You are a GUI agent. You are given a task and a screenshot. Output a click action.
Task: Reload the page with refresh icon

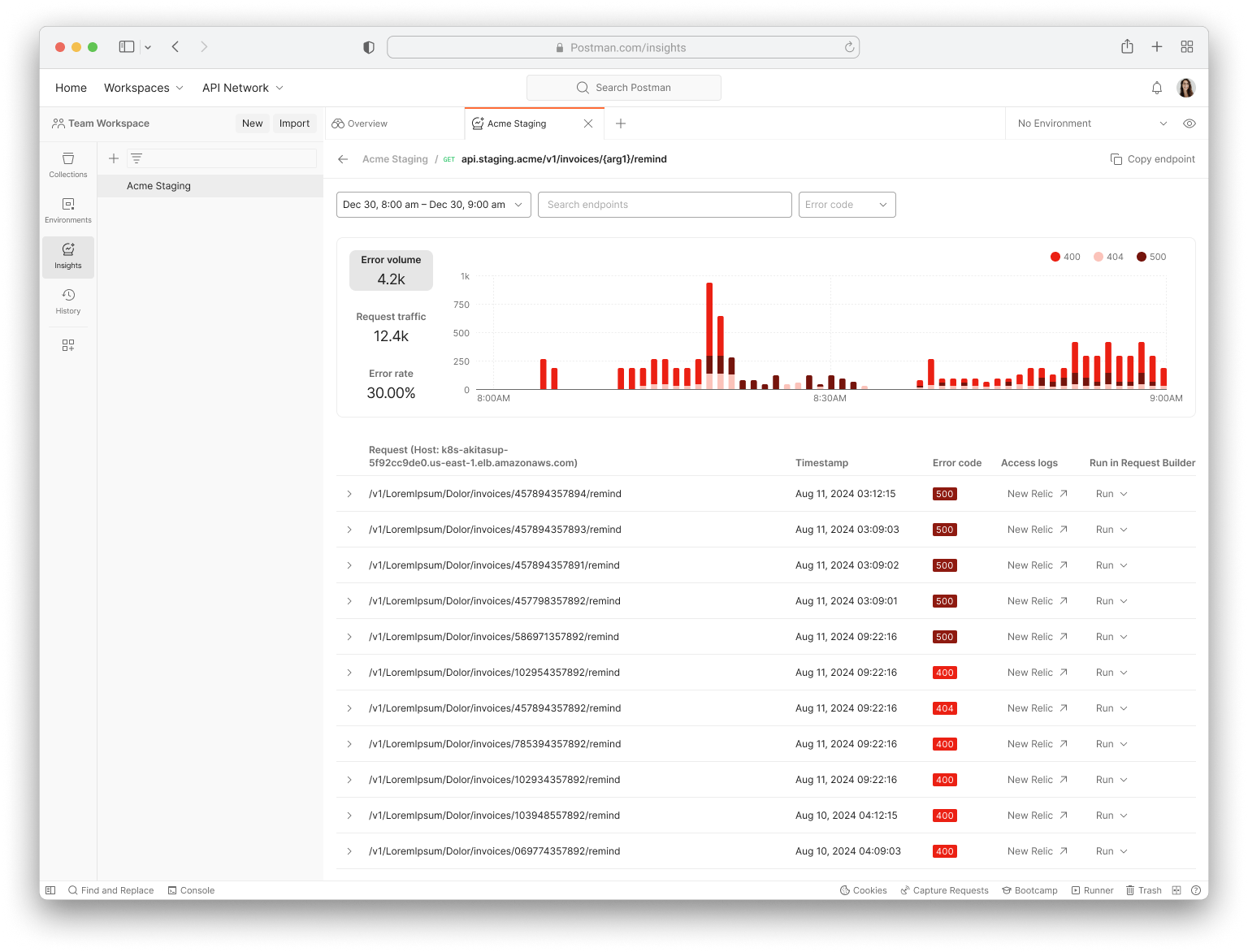[x=849, y=47]
